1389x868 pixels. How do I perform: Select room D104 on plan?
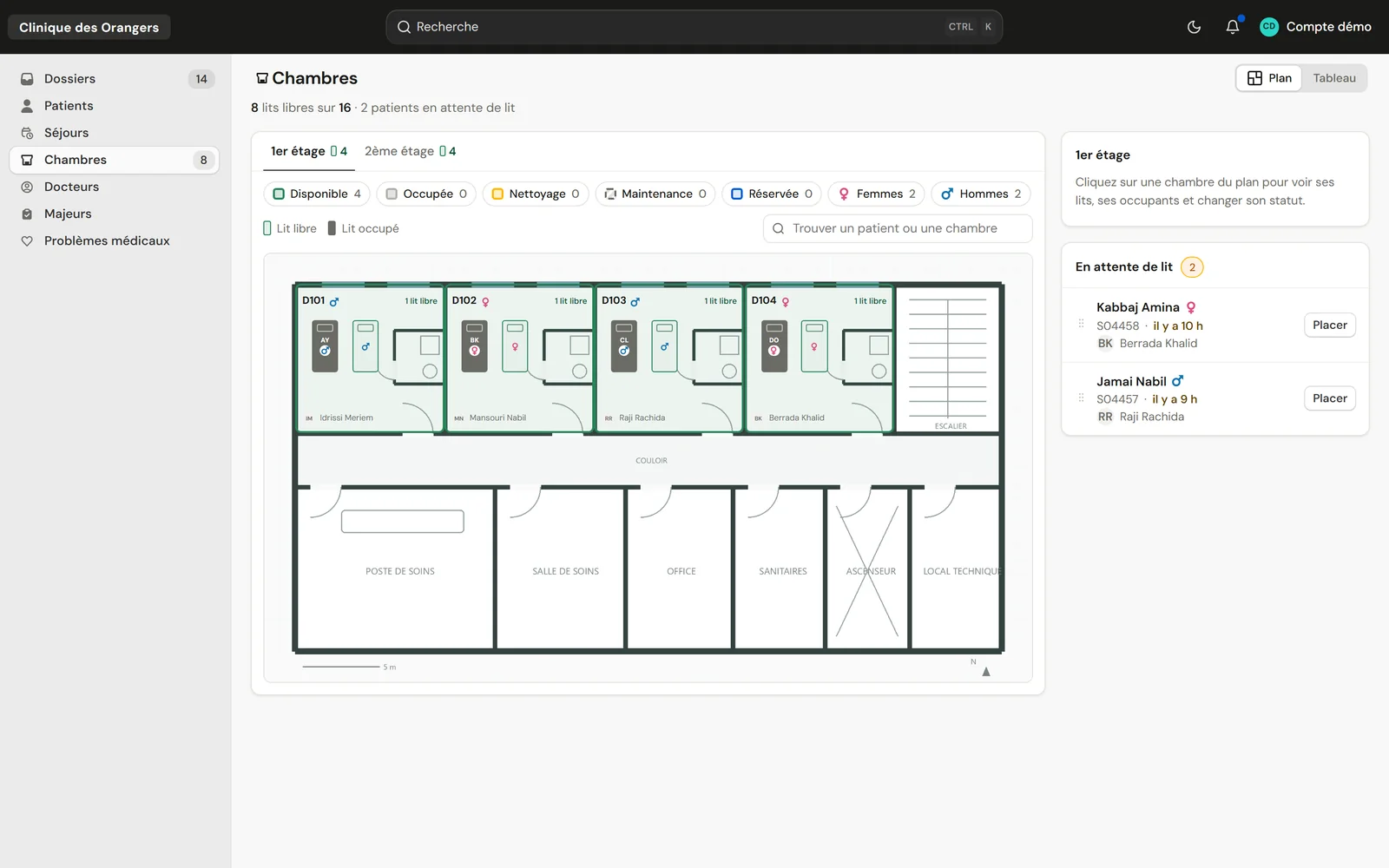tap(819, 358)
